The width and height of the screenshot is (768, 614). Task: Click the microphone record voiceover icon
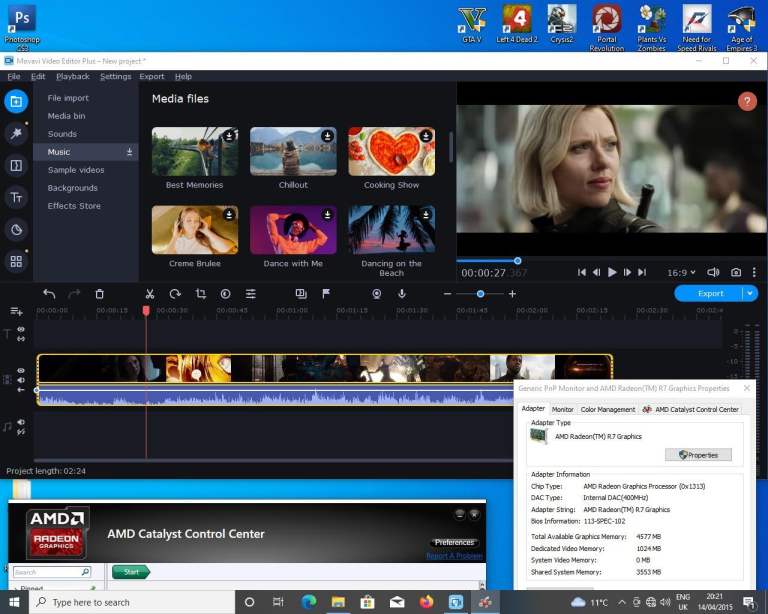click(x=401, y=294)
